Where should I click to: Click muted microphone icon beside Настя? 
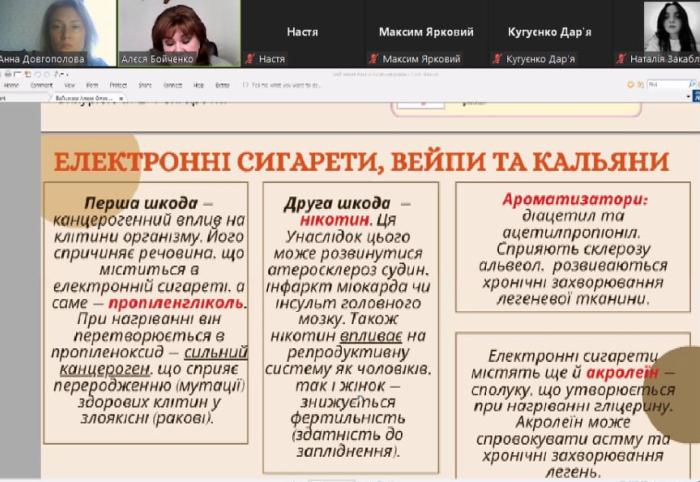click(x=250, y=59)
